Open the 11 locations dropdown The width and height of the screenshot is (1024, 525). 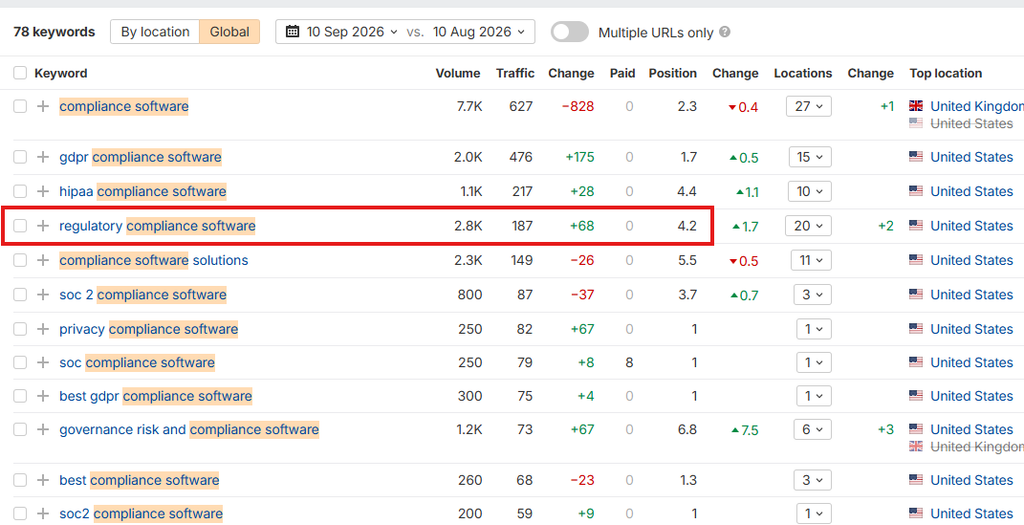pyautogui.click(x=810, y=261)
